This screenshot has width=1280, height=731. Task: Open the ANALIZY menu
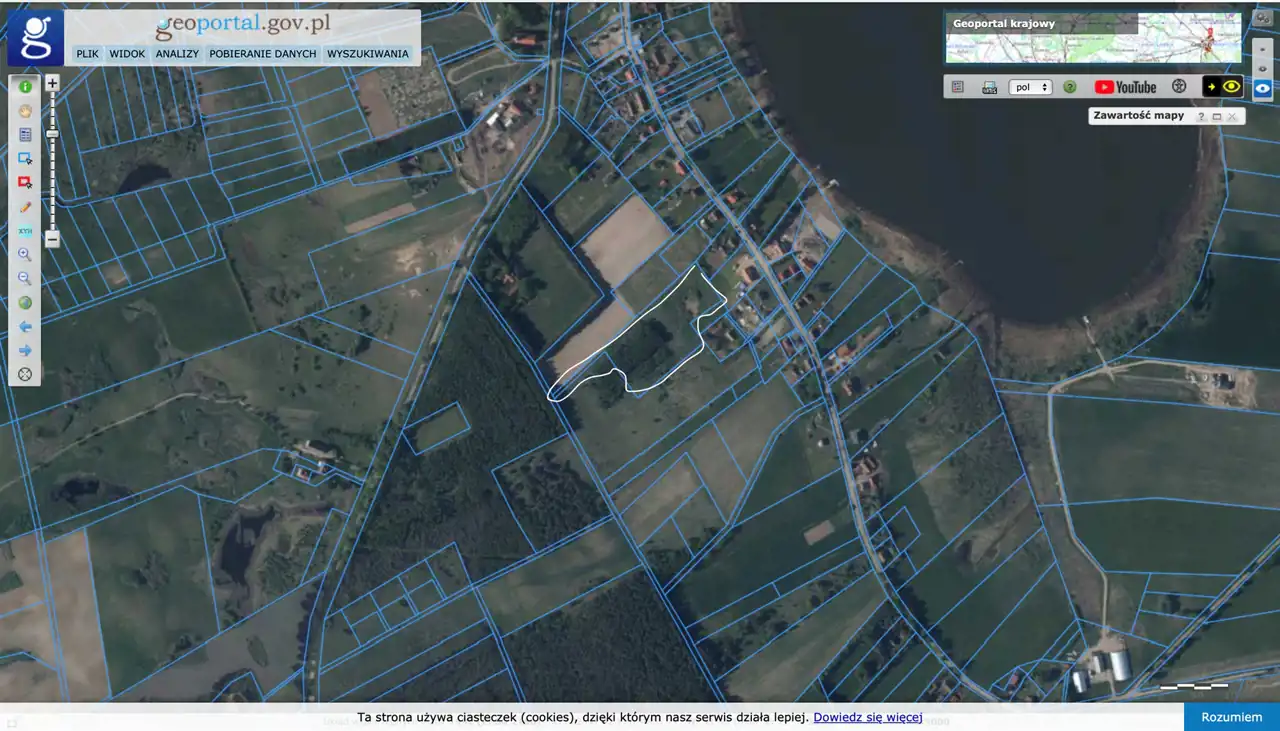pyautogui.click(x=177, y=54)
